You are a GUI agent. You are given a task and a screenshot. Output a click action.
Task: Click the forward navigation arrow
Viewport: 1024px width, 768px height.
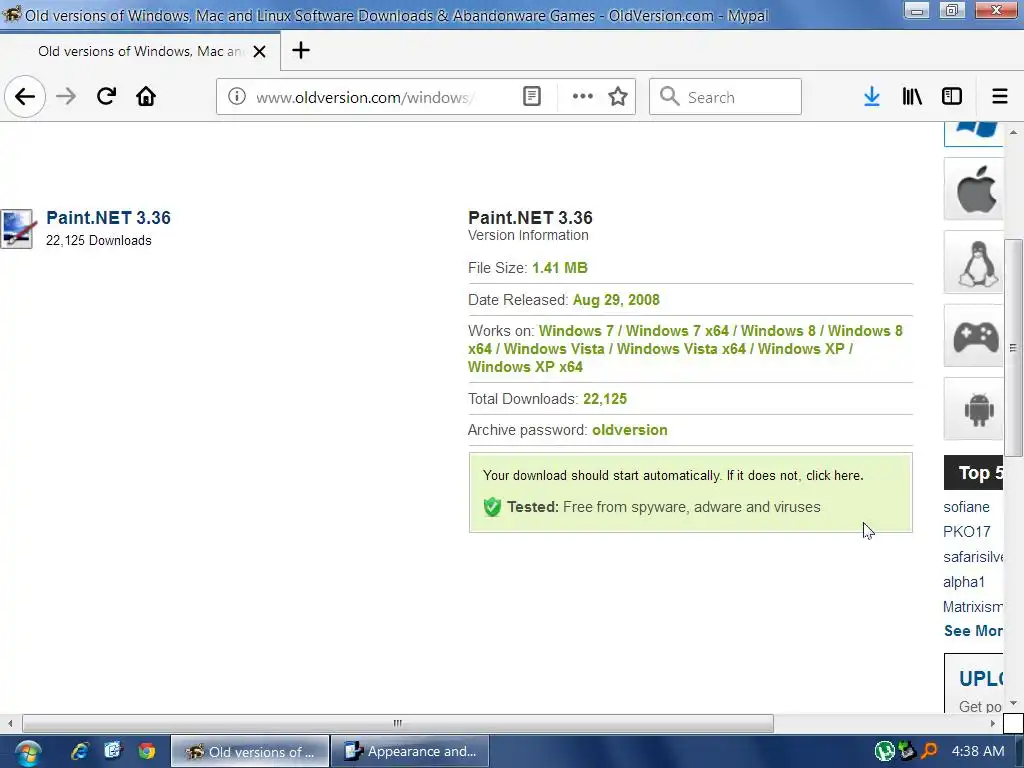point(66,97)
